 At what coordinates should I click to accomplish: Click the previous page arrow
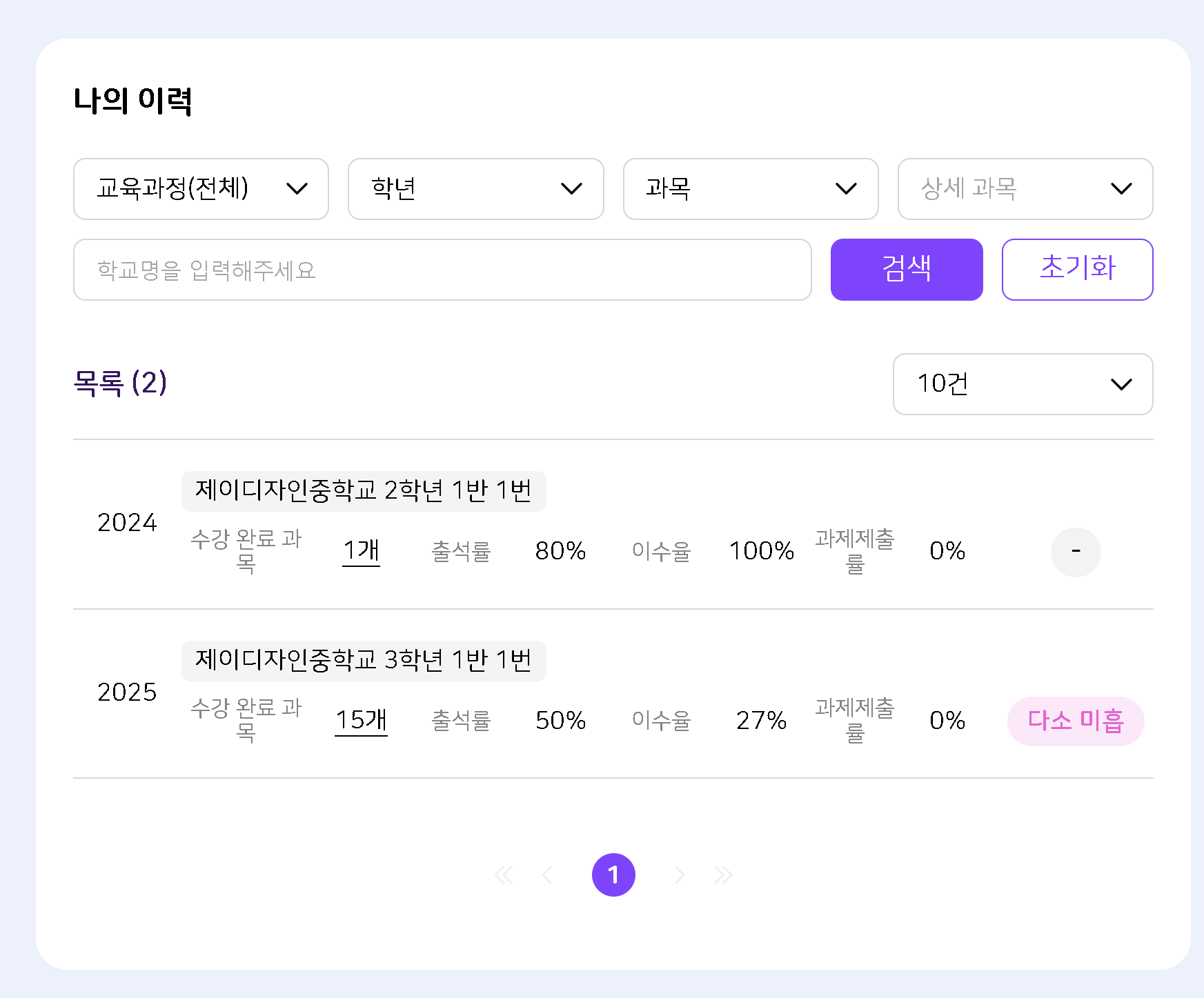[548, 875]
